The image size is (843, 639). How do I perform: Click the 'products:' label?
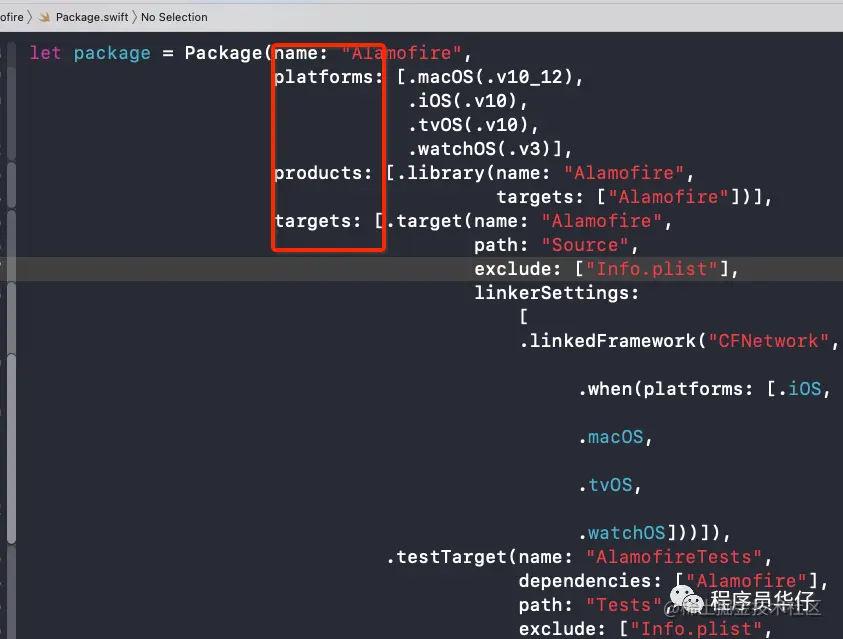point(323,173)
